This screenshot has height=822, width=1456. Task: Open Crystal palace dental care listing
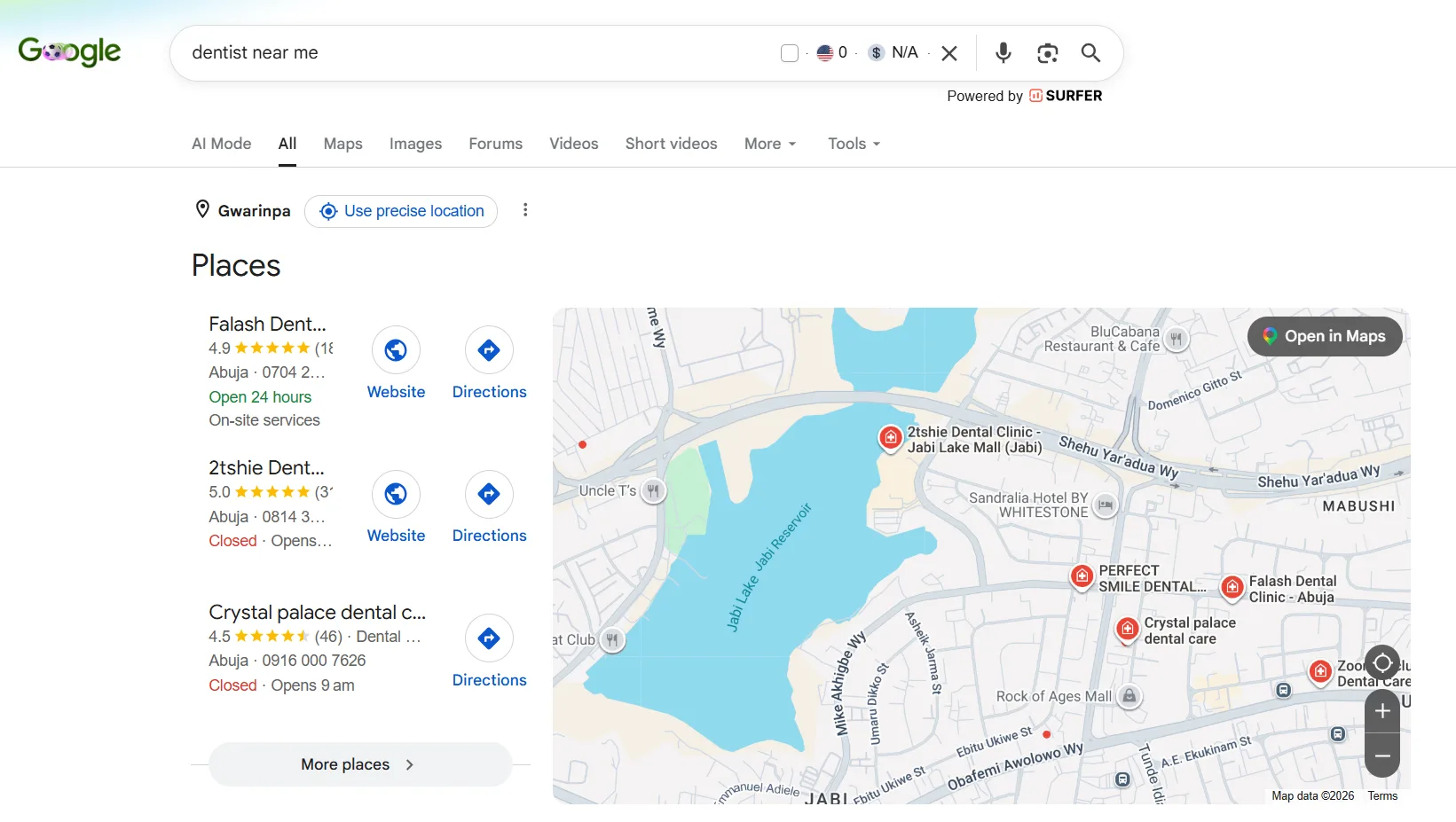317,612
